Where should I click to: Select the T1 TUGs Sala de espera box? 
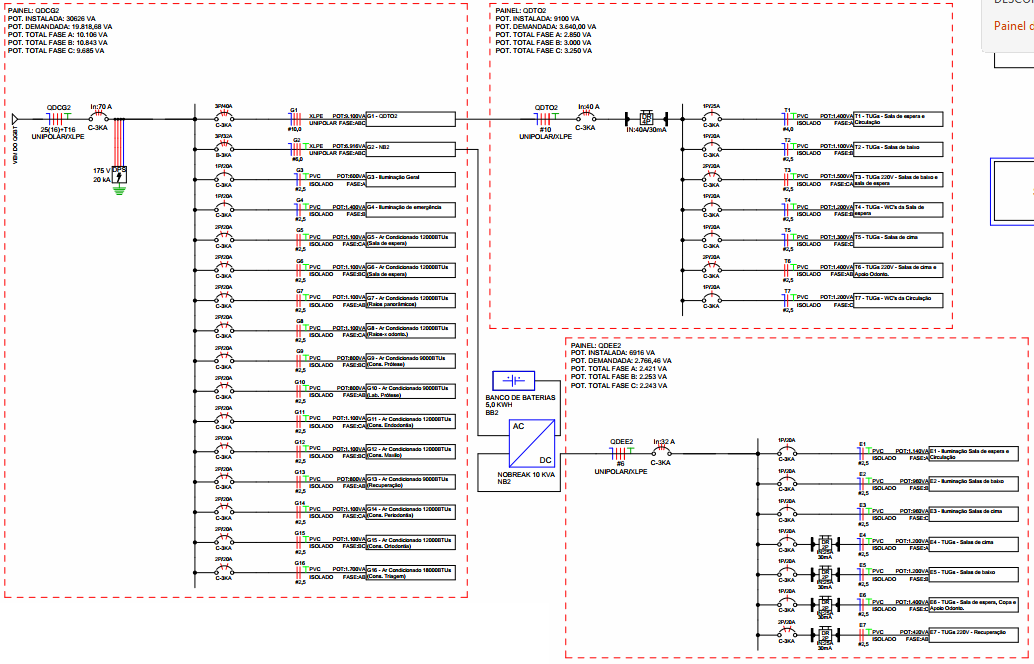click(x=896, y=118)
